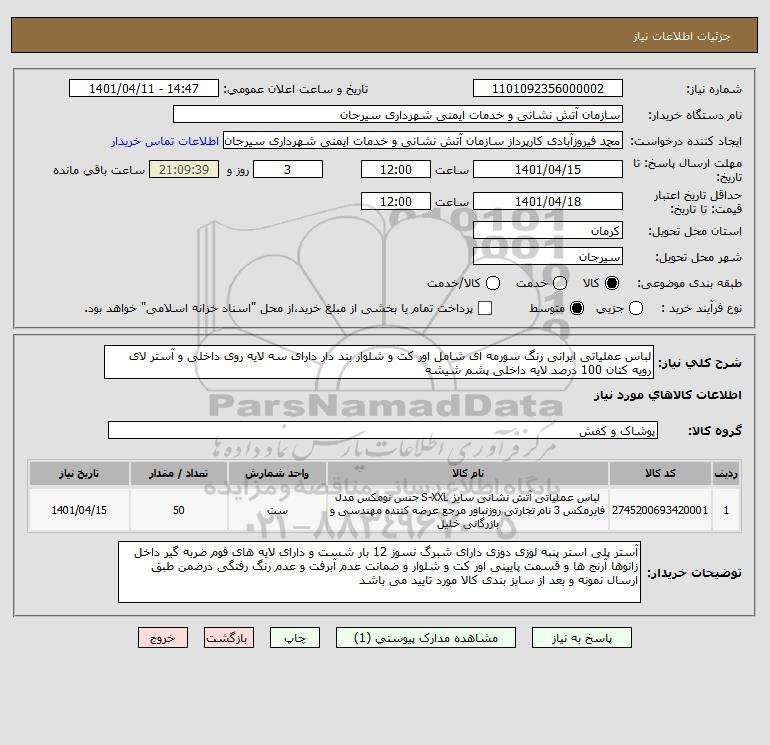Click the response deadline date 1401/04/15 field
The height and width of the screenshot is (745, 770).
point(548,169)
